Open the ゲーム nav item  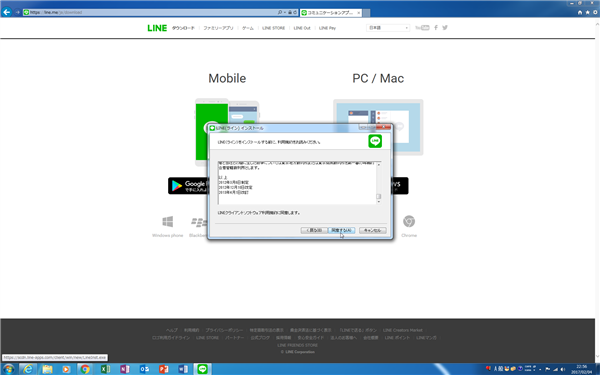[x=248, y=28]
